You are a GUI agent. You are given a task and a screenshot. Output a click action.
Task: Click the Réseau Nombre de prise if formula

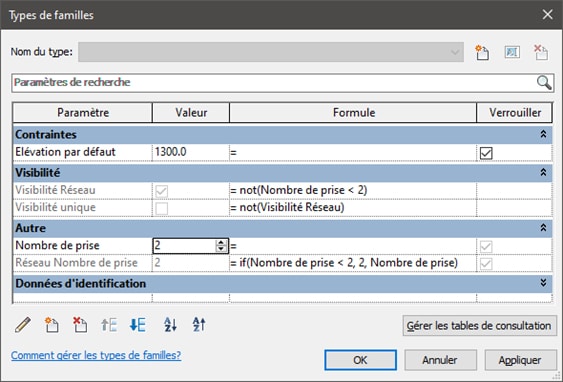pyautogui.click(x=348, y=263)
